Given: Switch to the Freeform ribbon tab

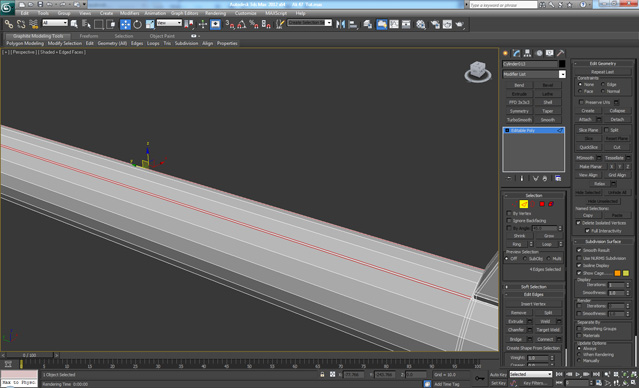Looking at the screenshot, I should tap(89, 36).
